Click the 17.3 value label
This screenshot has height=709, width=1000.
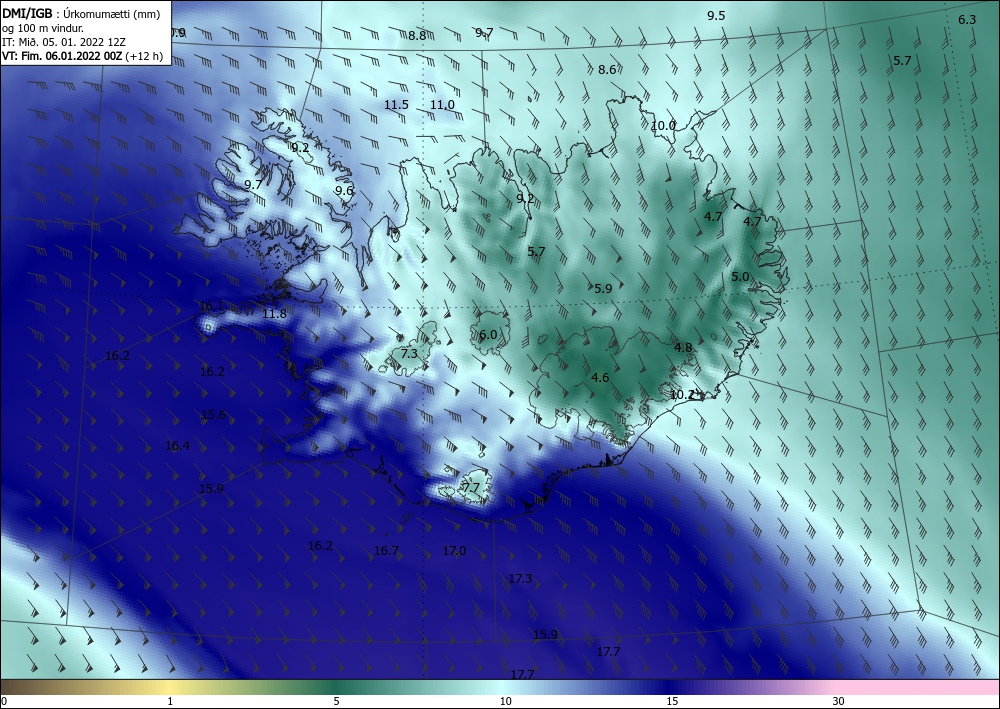coord(520,578)
